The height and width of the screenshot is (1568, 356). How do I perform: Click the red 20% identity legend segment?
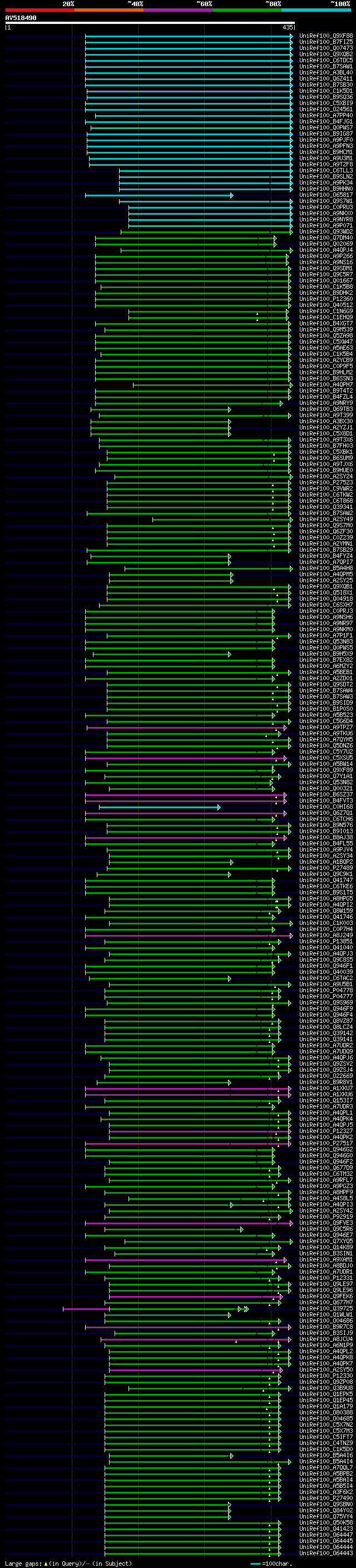pyautogui.click(x=39, y=10)
